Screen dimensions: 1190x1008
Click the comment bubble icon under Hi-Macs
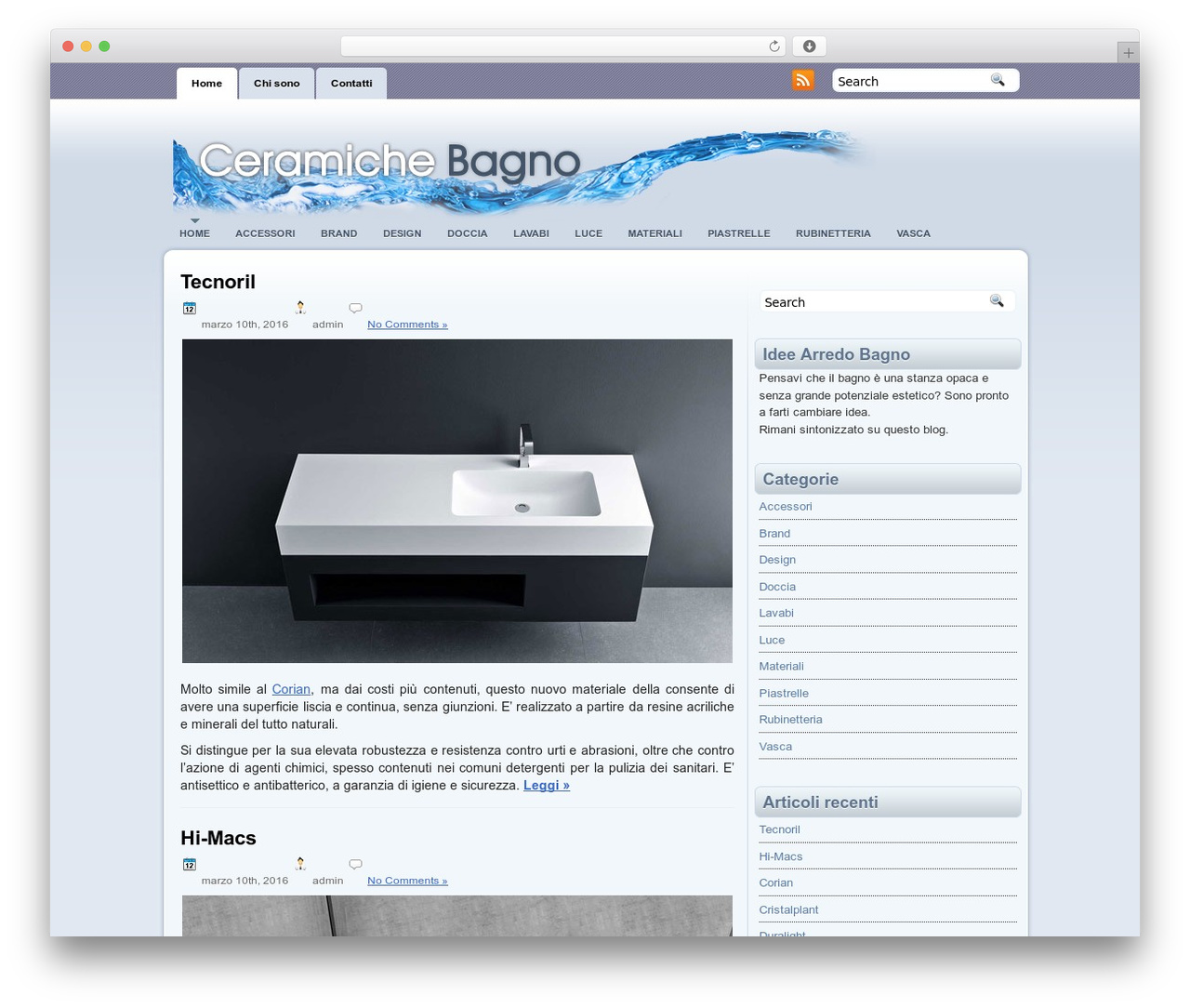coord(355,864)
